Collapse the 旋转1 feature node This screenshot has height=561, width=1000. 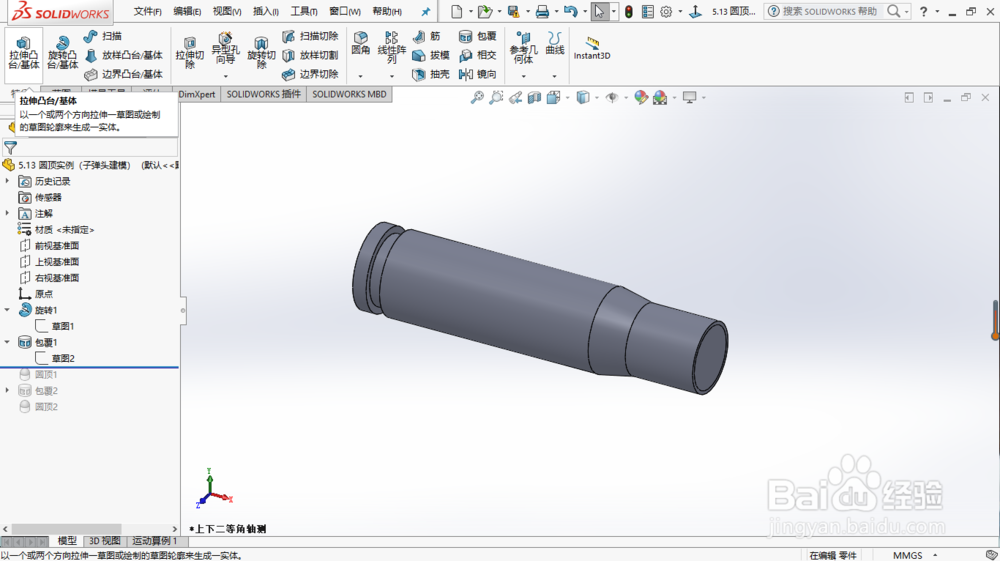click(7, 310)
